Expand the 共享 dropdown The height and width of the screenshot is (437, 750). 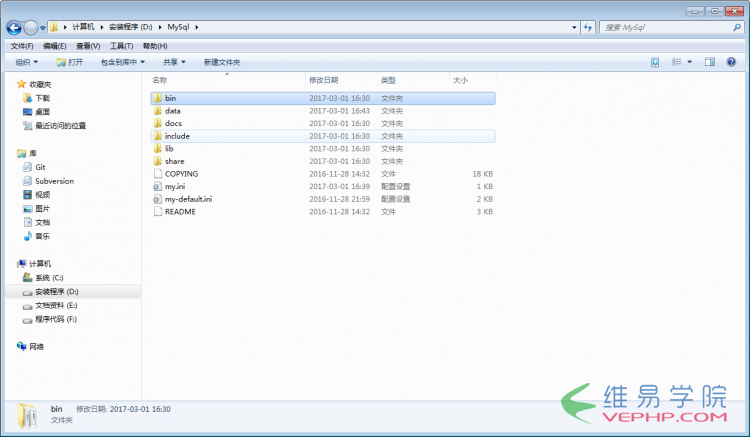point(174,62)
